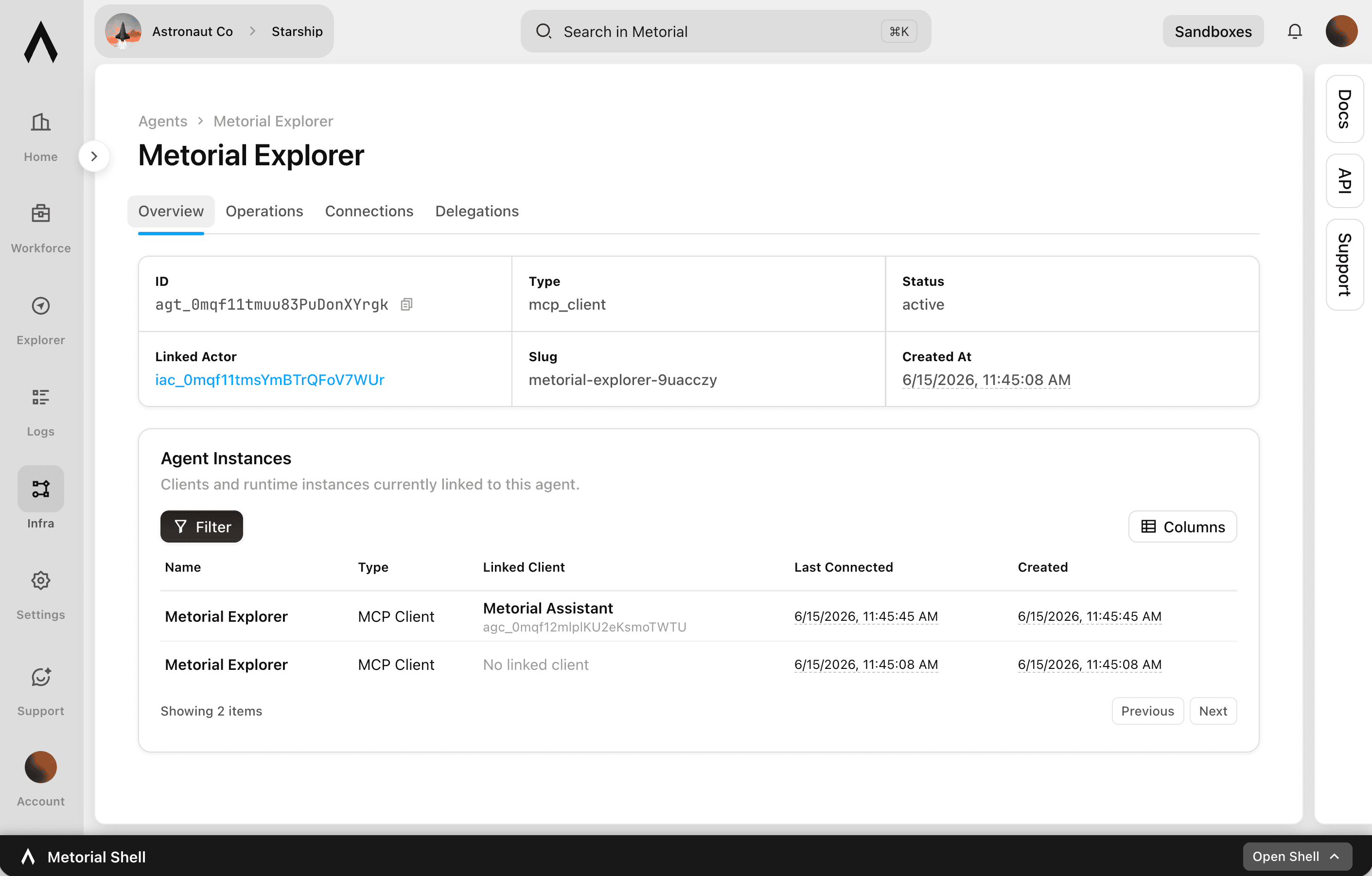
Task: Click slug metorial-explorer-9uacczy
Action: click(x=623, y=379)
